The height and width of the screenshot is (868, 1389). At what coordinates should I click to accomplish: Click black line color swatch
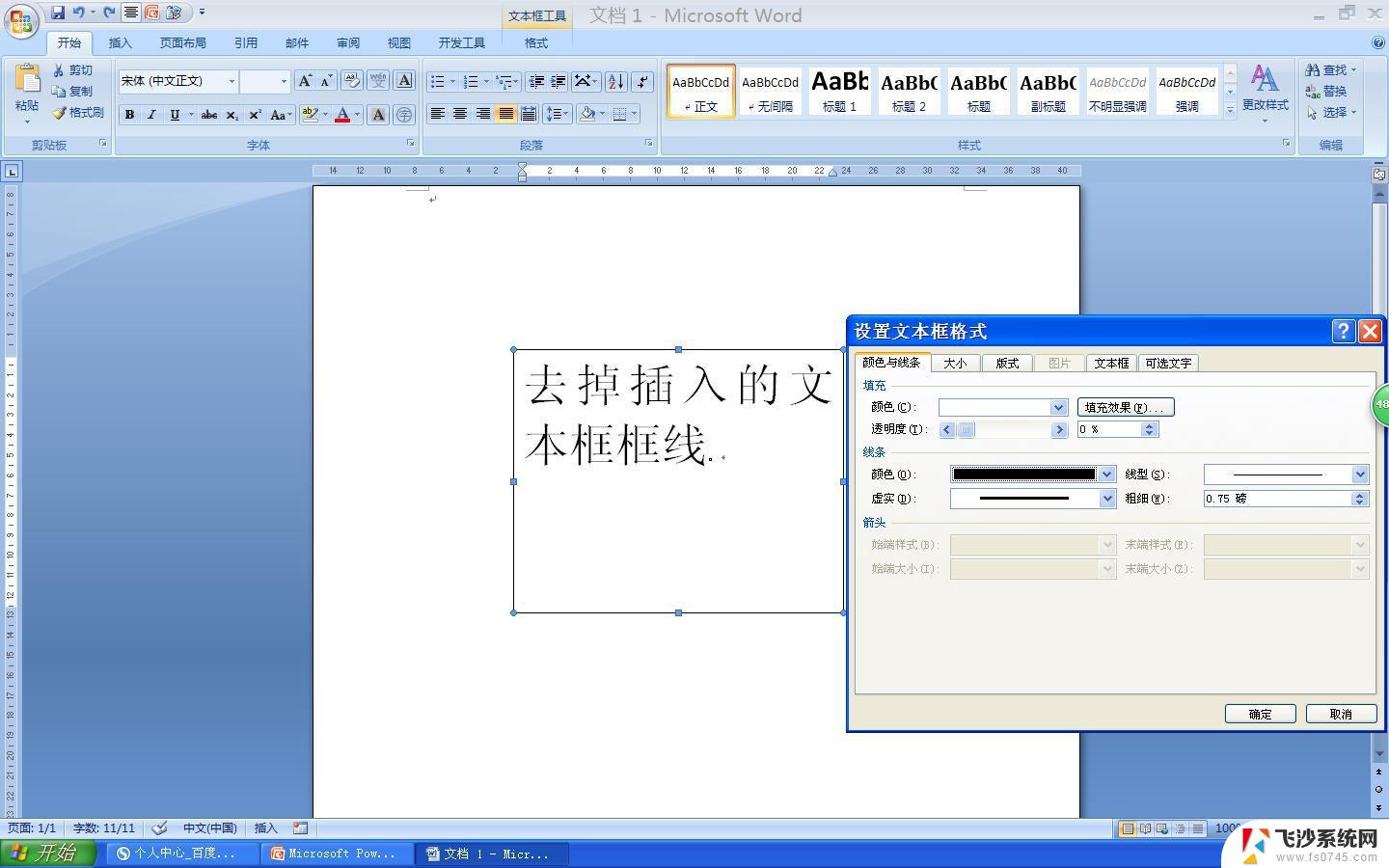tap(1024, 474)
